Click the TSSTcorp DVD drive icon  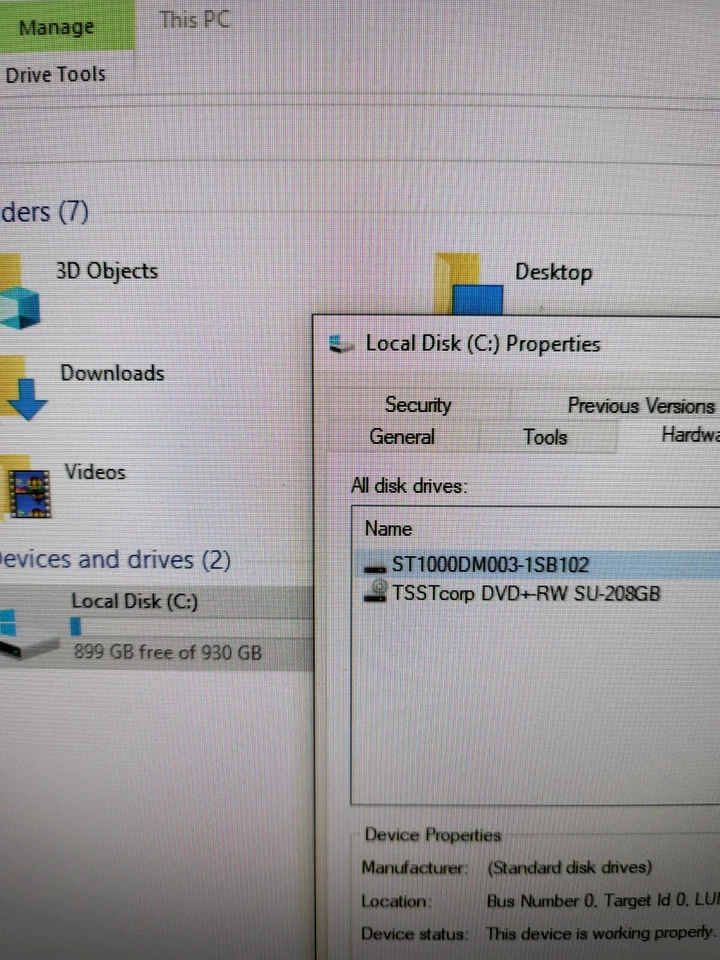click(x=375, y=591)
